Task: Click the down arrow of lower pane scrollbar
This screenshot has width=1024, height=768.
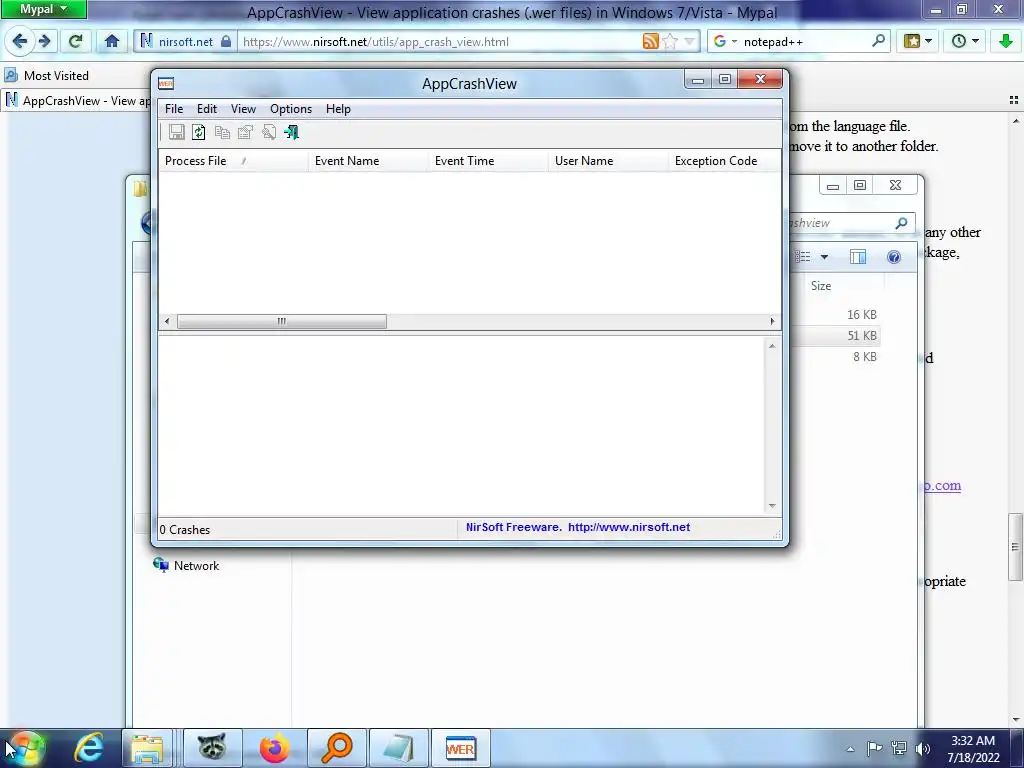Action: [x=772, y=505]
